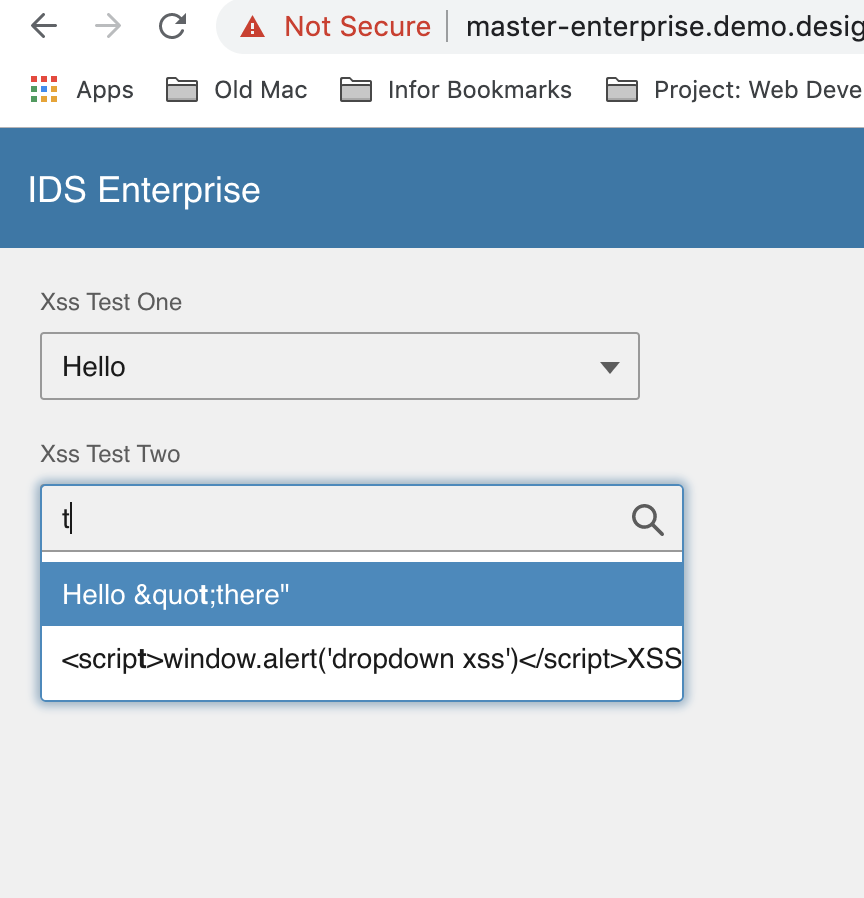
Task: Click the Xss Test Two label
Action: click(111, 454)
